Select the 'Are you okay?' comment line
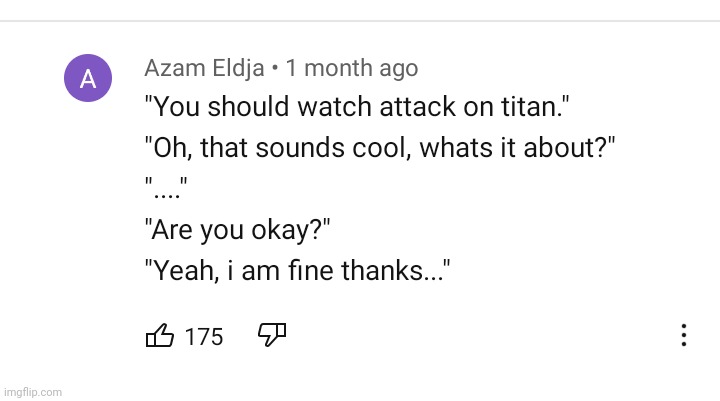Viewport: 720px width, 401px height. tap(237, 229)
